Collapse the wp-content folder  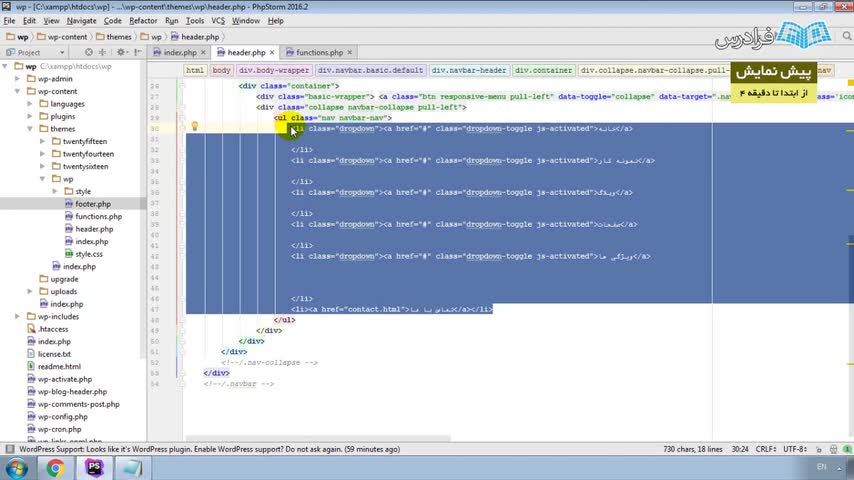pos(17,92)
